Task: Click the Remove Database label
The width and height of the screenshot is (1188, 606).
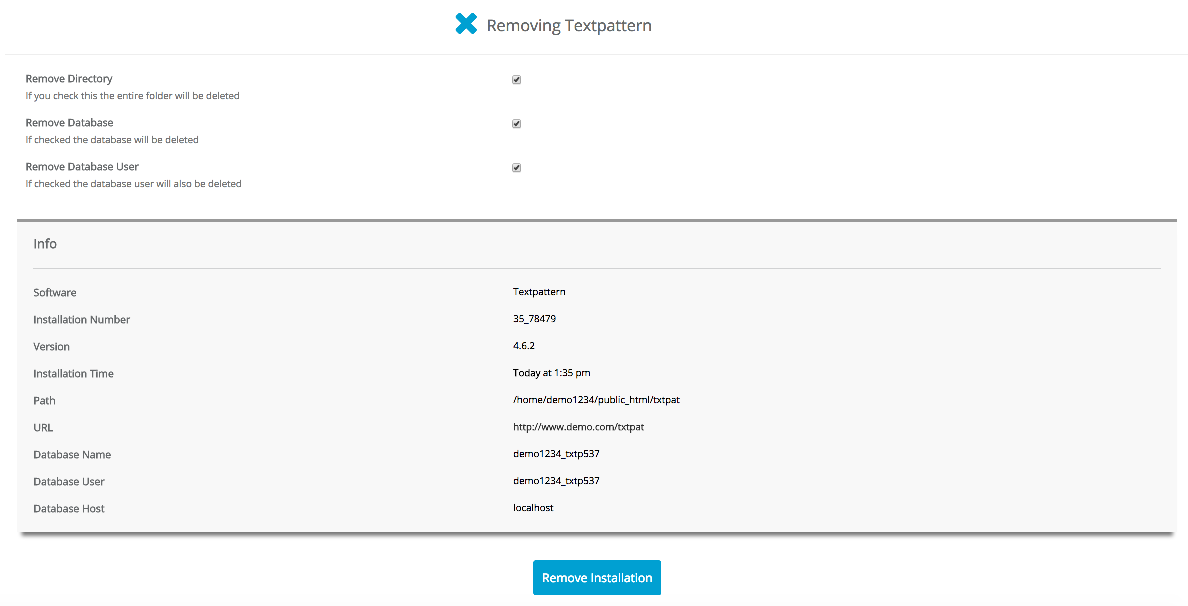Action: (x=70, y=123)
